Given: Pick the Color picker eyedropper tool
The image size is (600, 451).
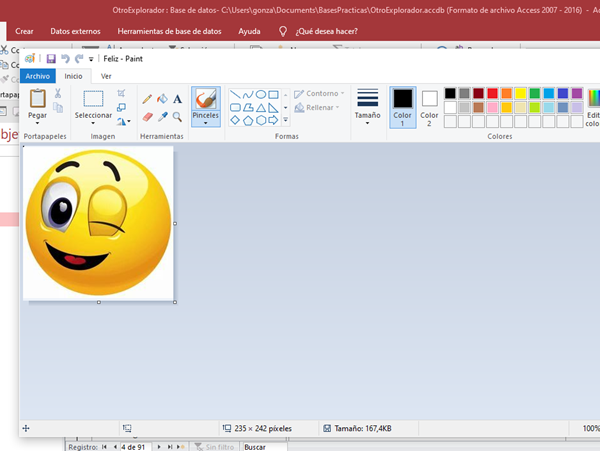Looking at the screenshot, I should point(162,116).
